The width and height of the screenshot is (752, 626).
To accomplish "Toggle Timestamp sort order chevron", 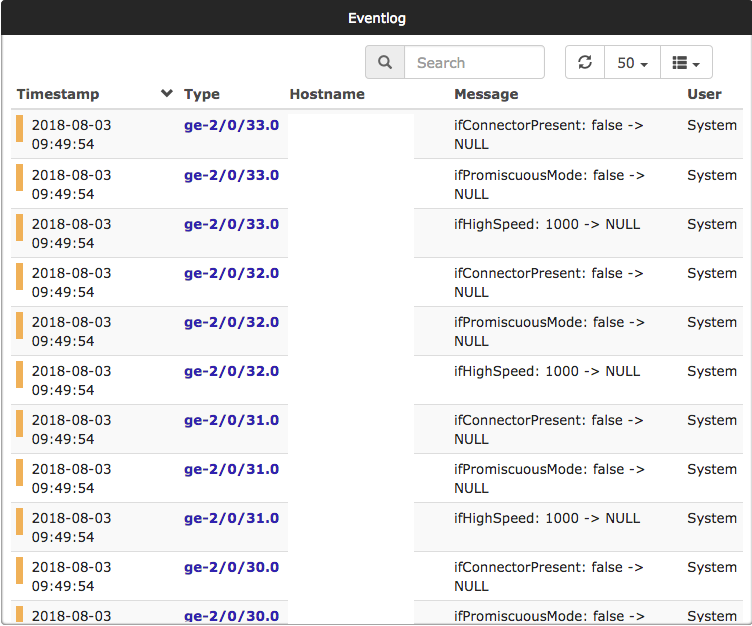I will click(x=166, y=93).
